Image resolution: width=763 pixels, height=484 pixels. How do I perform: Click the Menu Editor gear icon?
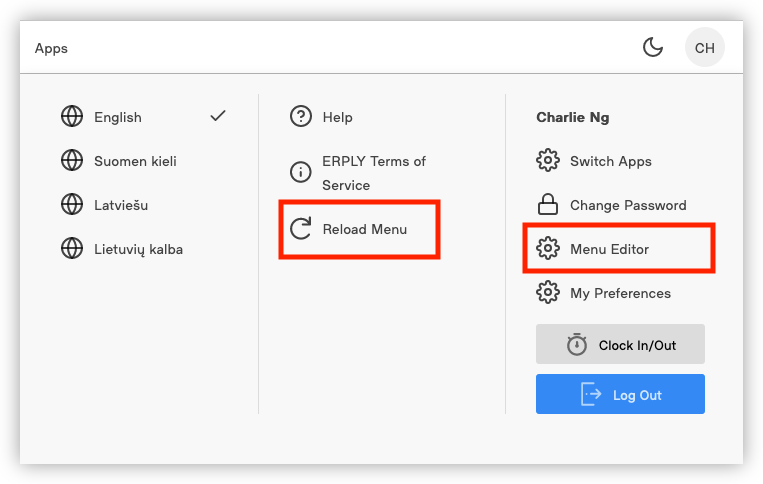pyautogui.click(x=548, y=249)
